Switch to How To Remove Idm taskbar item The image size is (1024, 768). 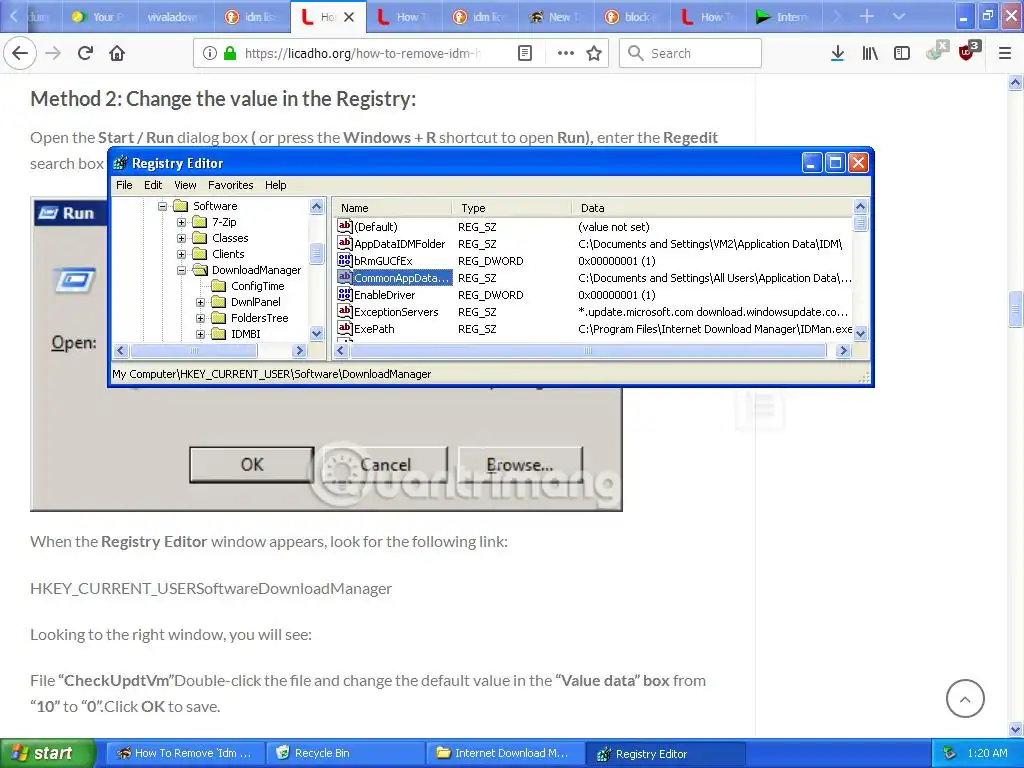tap(185, 753)
